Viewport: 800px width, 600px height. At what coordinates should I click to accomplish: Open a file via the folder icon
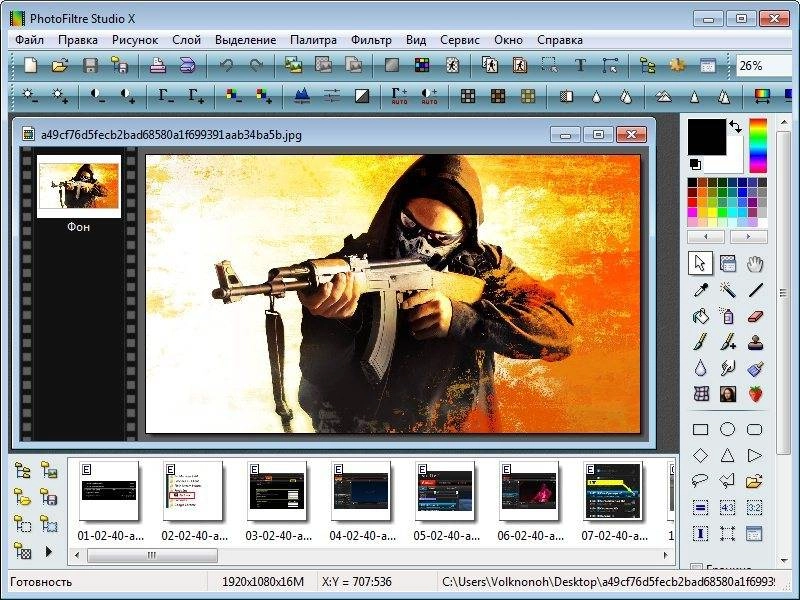60,65
